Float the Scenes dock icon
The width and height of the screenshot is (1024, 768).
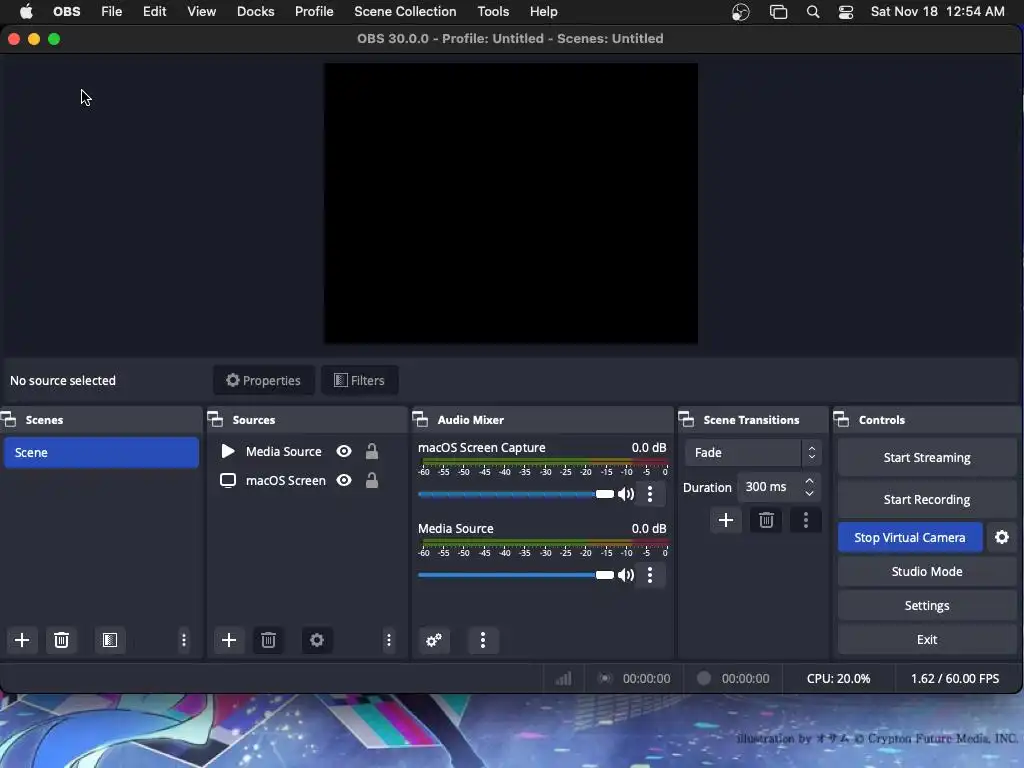8,419
